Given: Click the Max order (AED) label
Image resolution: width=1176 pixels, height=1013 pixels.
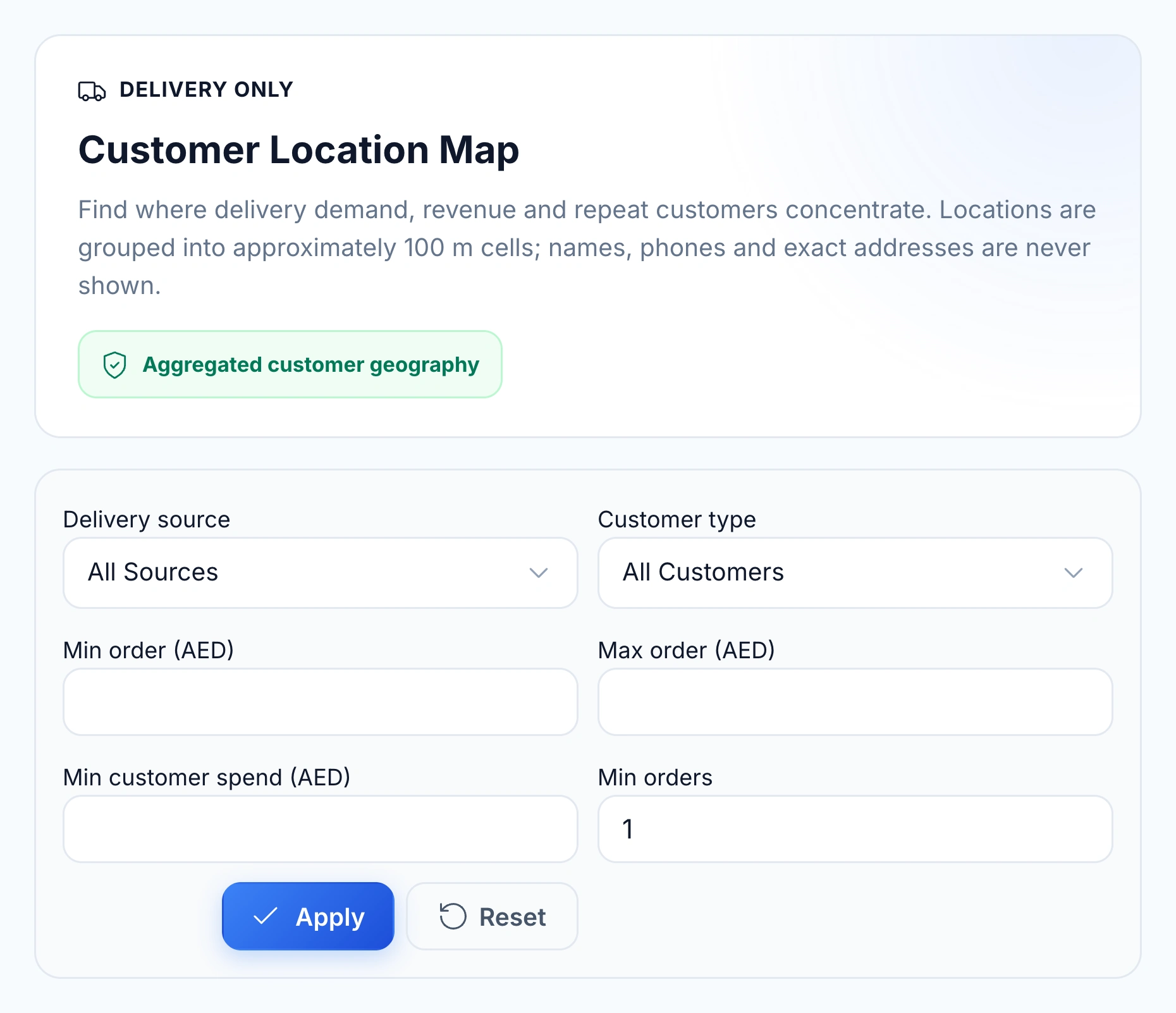Looking at the screenshot, I should pos(687,650).
